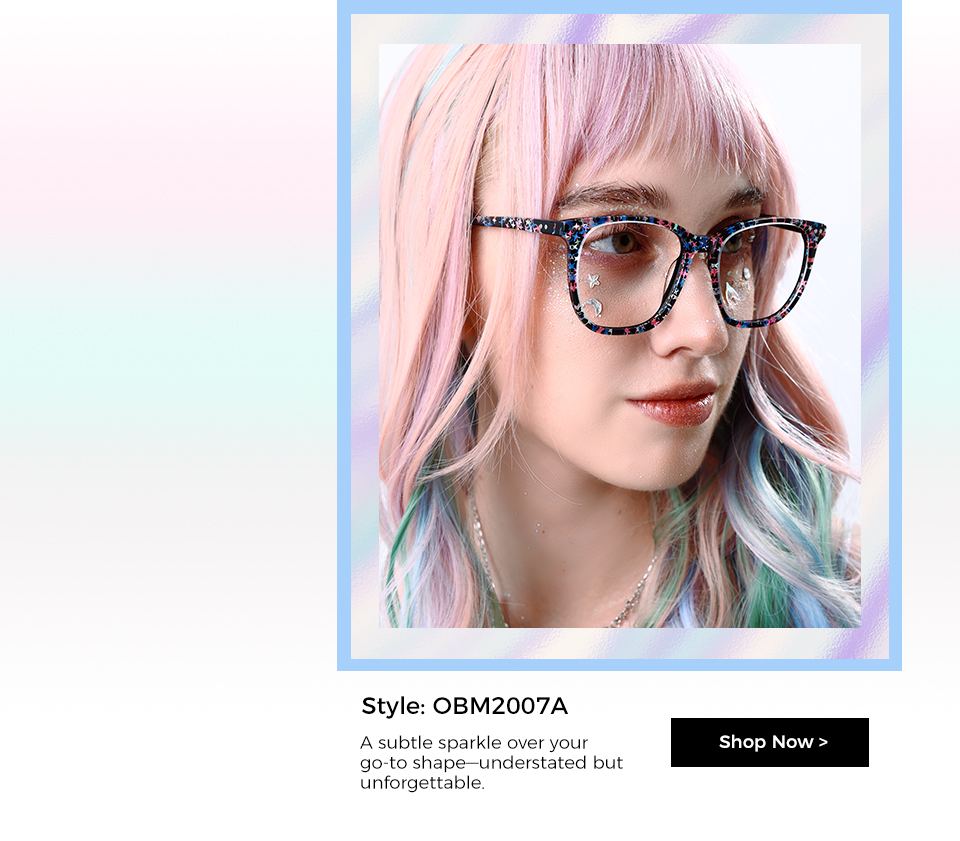This screenshot has width=960, height=841.
Task: Click the subtle sparkle description text
Action: click(x=491, y=762)
